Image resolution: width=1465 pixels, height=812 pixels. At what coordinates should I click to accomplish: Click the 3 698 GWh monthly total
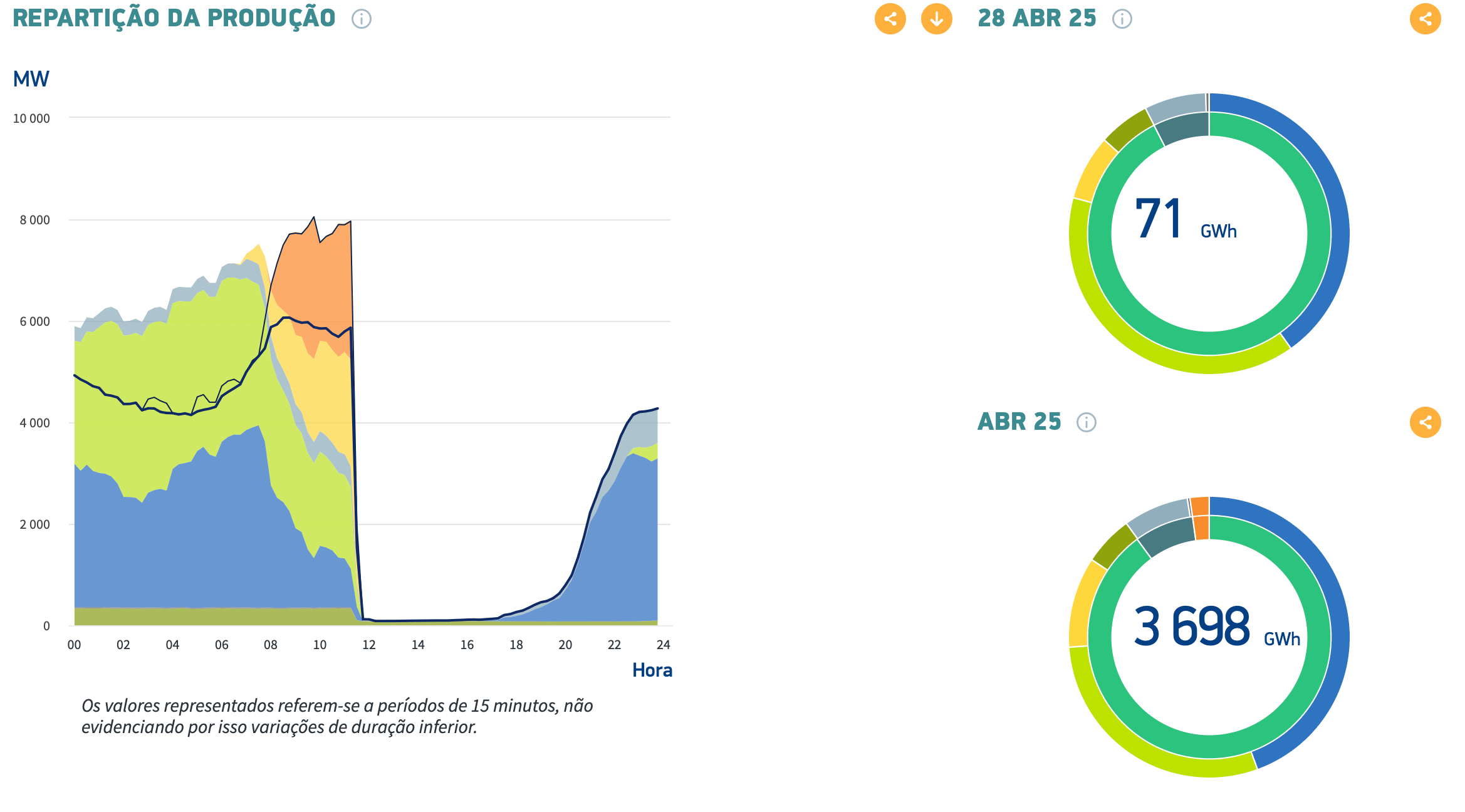pyautogui.click(x=1217, y=626)
